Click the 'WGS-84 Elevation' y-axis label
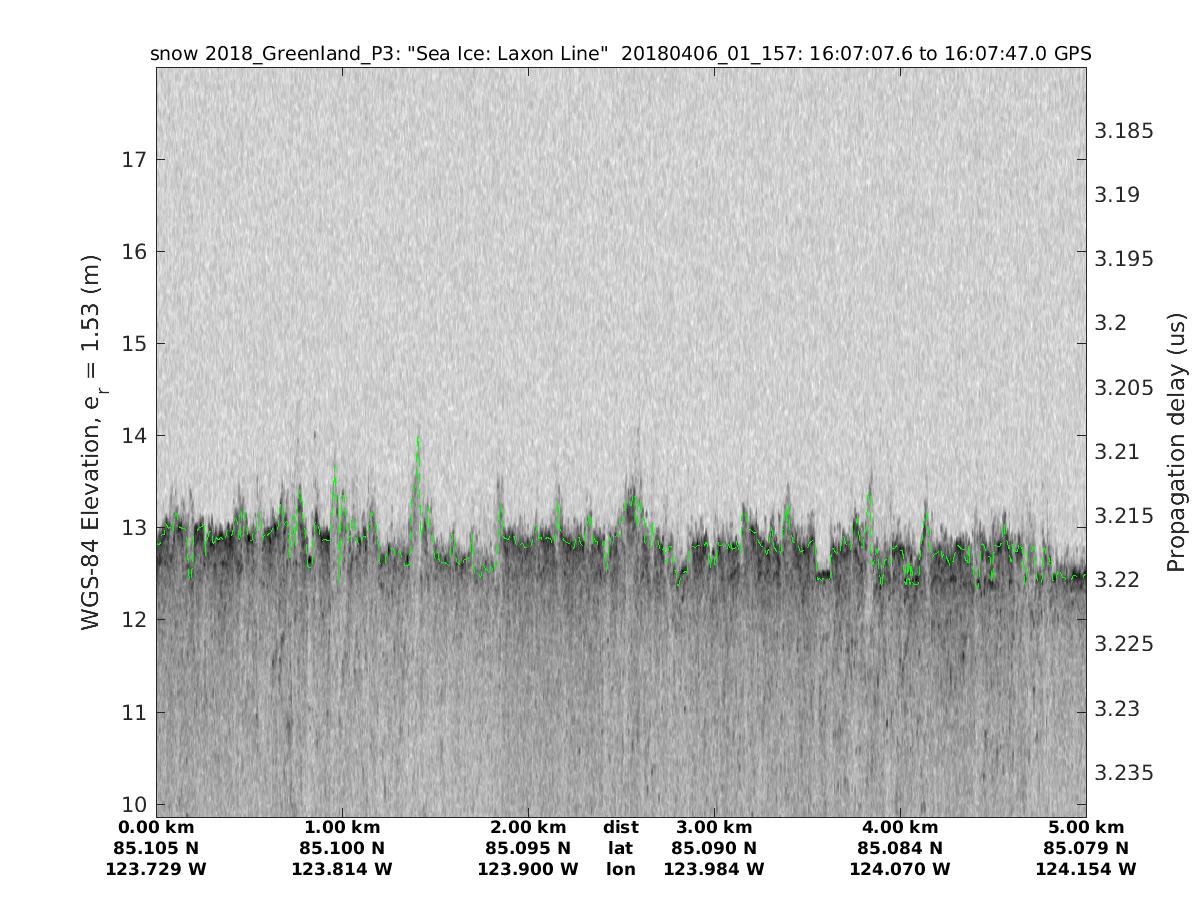The height and width of the screenshot is (900, 1200). [x=92, y=442]
